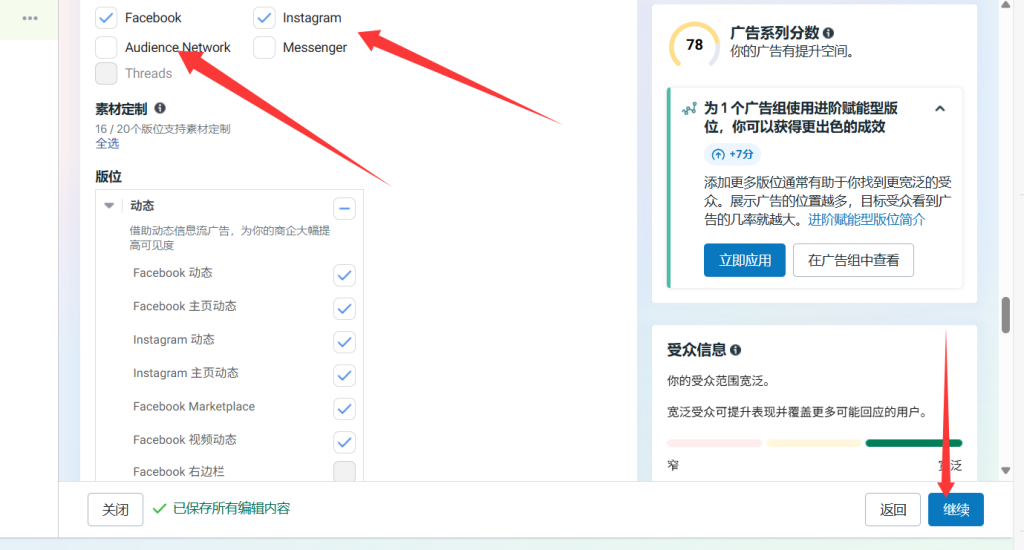Click the 全选 link
The image size is (1024, 550).
point(107,143)
